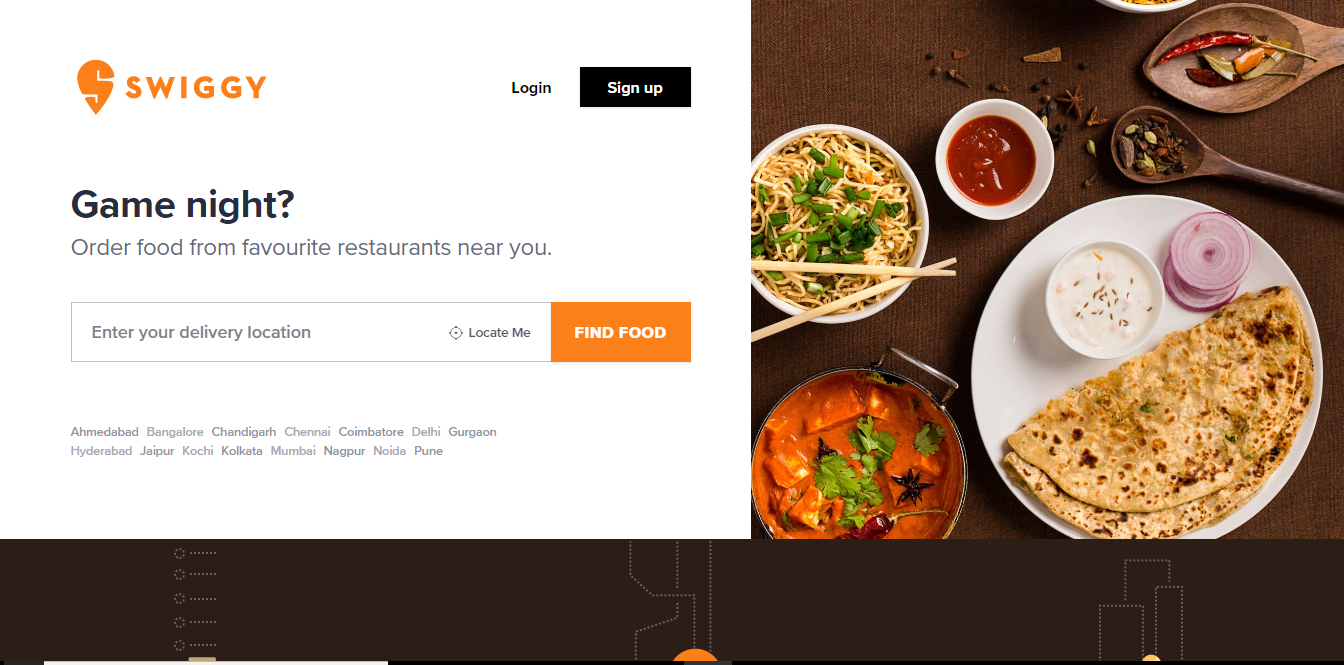Screen dimensions: 1344x665
Task: Select Ahmedabad city link
Action: (x=105, y=432)
